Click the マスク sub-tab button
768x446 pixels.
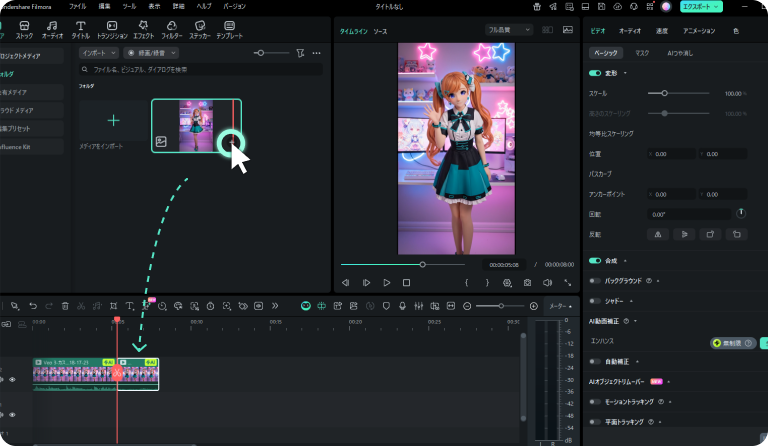click(642, 52)
